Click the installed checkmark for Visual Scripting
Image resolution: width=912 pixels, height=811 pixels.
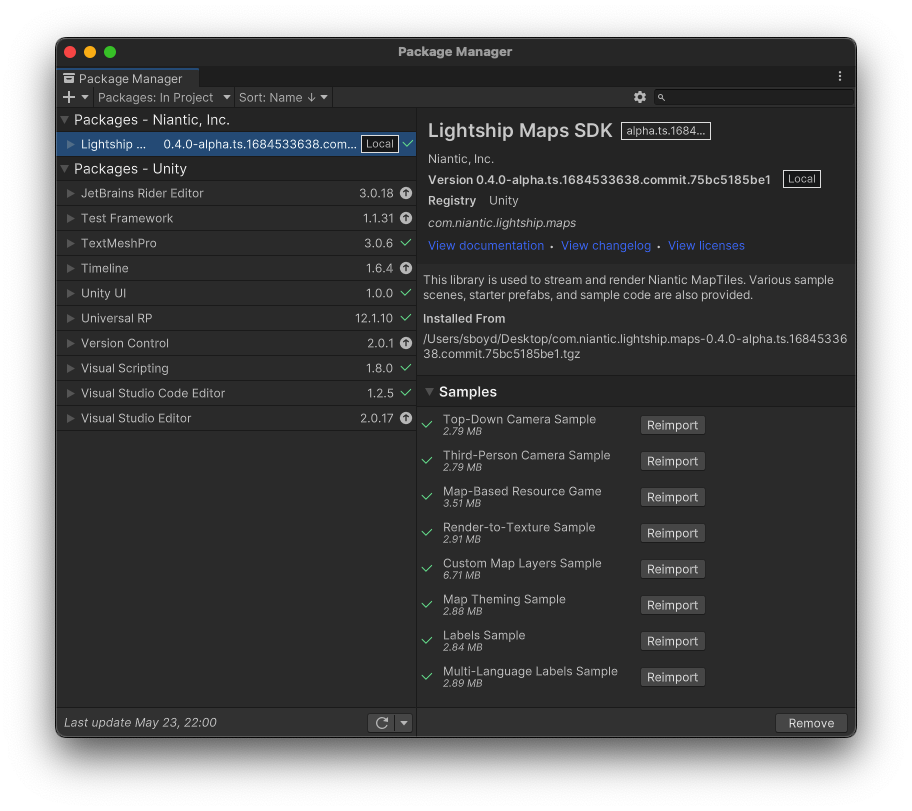[406, 368]
